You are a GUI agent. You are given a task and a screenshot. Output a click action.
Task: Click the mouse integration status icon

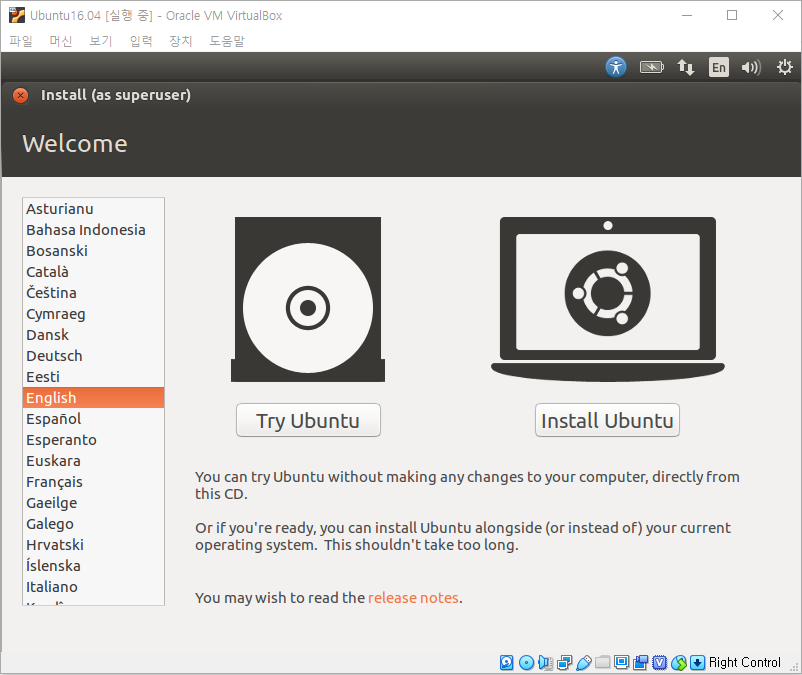[x=679, y=663]
